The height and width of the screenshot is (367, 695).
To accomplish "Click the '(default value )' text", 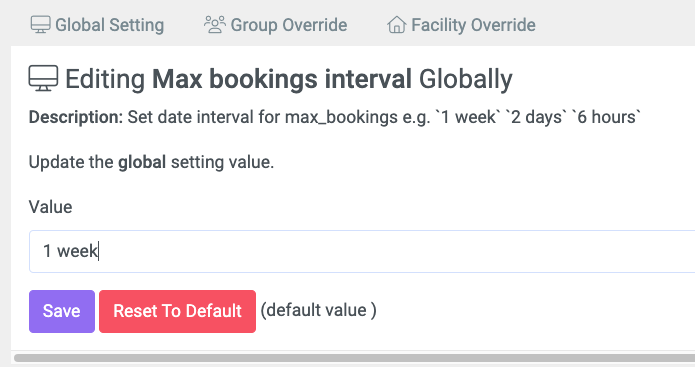I will tap(318, 310).
